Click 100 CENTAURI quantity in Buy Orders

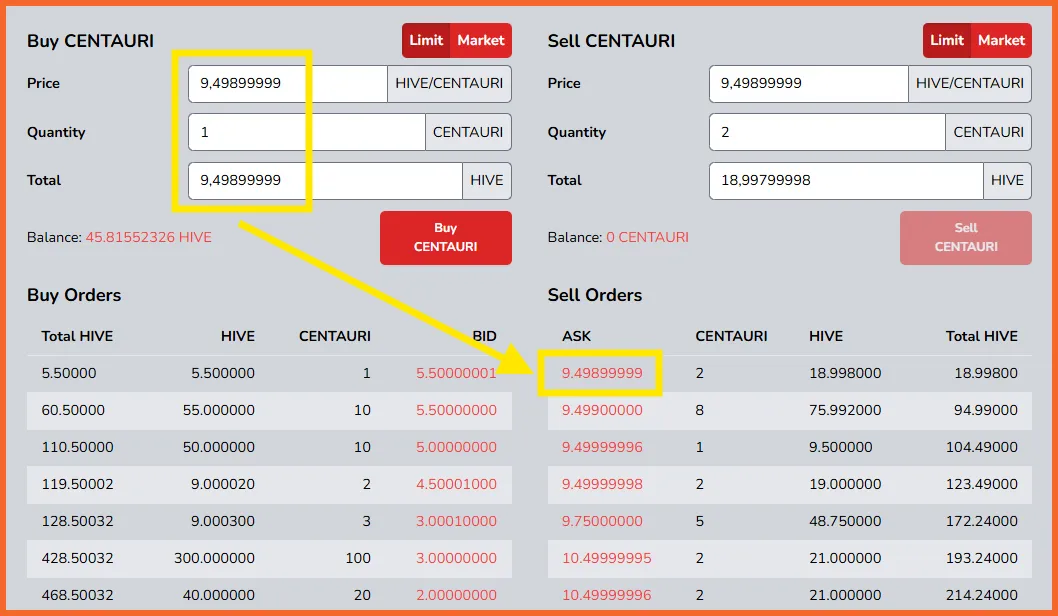coord(358,559)
